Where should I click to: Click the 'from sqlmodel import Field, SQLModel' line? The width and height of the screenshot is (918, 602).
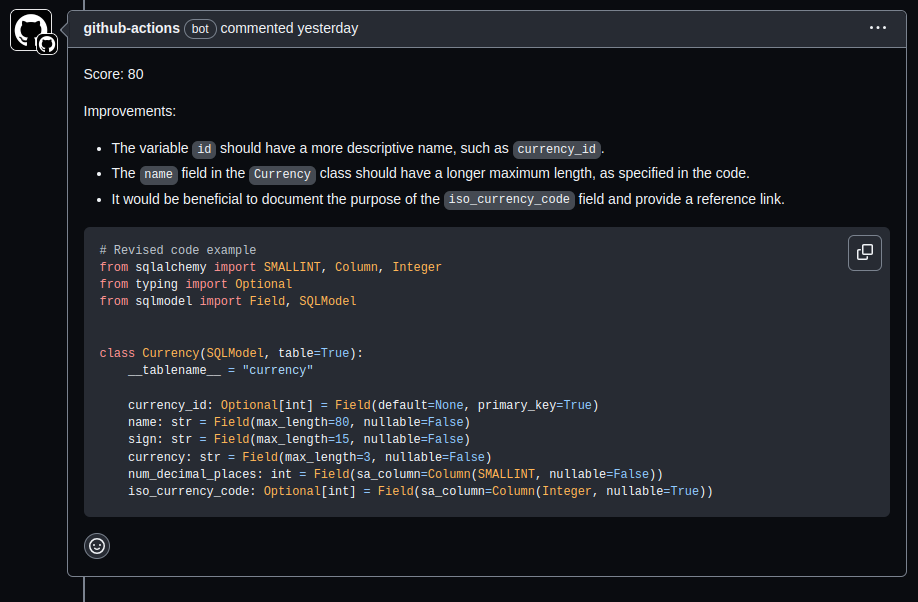228,301
